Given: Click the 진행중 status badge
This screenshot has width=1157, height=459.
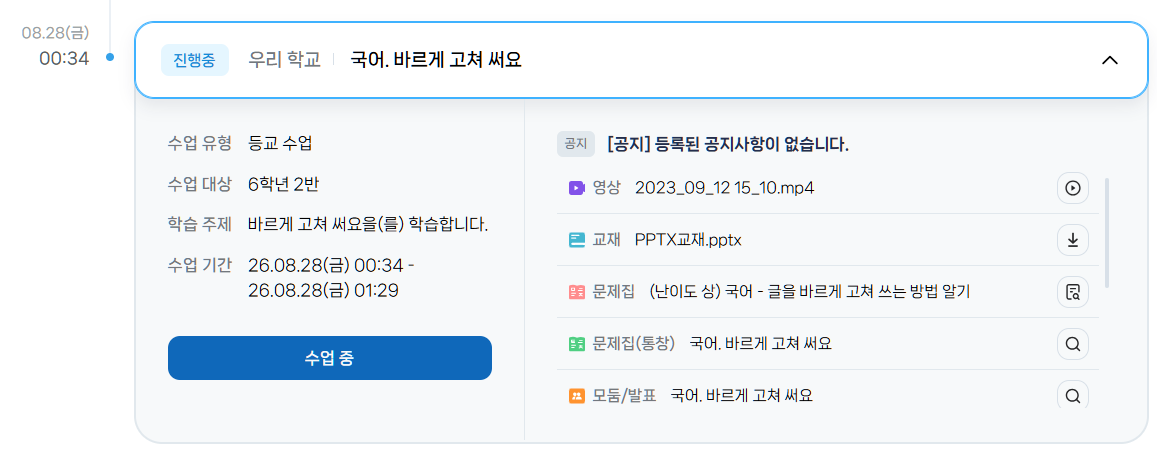Looking at the screenshot, I should [195, 60].
